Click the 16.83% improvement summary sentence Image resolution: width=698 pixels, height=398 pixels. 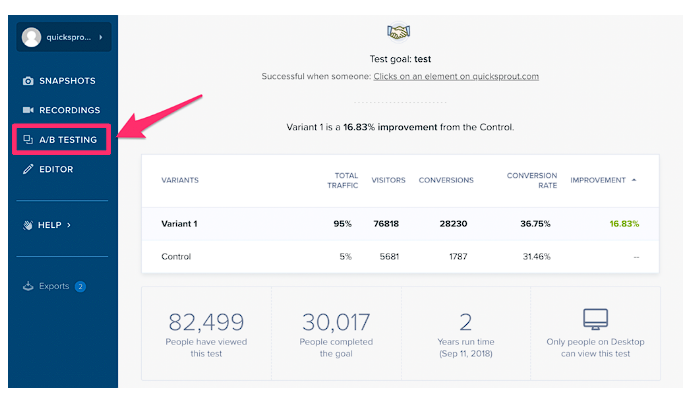[400, 127]
